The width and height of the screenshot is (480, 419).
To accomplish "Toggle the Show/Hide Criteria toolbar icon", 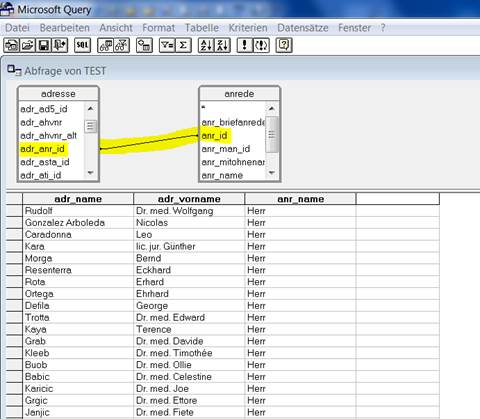I will [122, 45].
